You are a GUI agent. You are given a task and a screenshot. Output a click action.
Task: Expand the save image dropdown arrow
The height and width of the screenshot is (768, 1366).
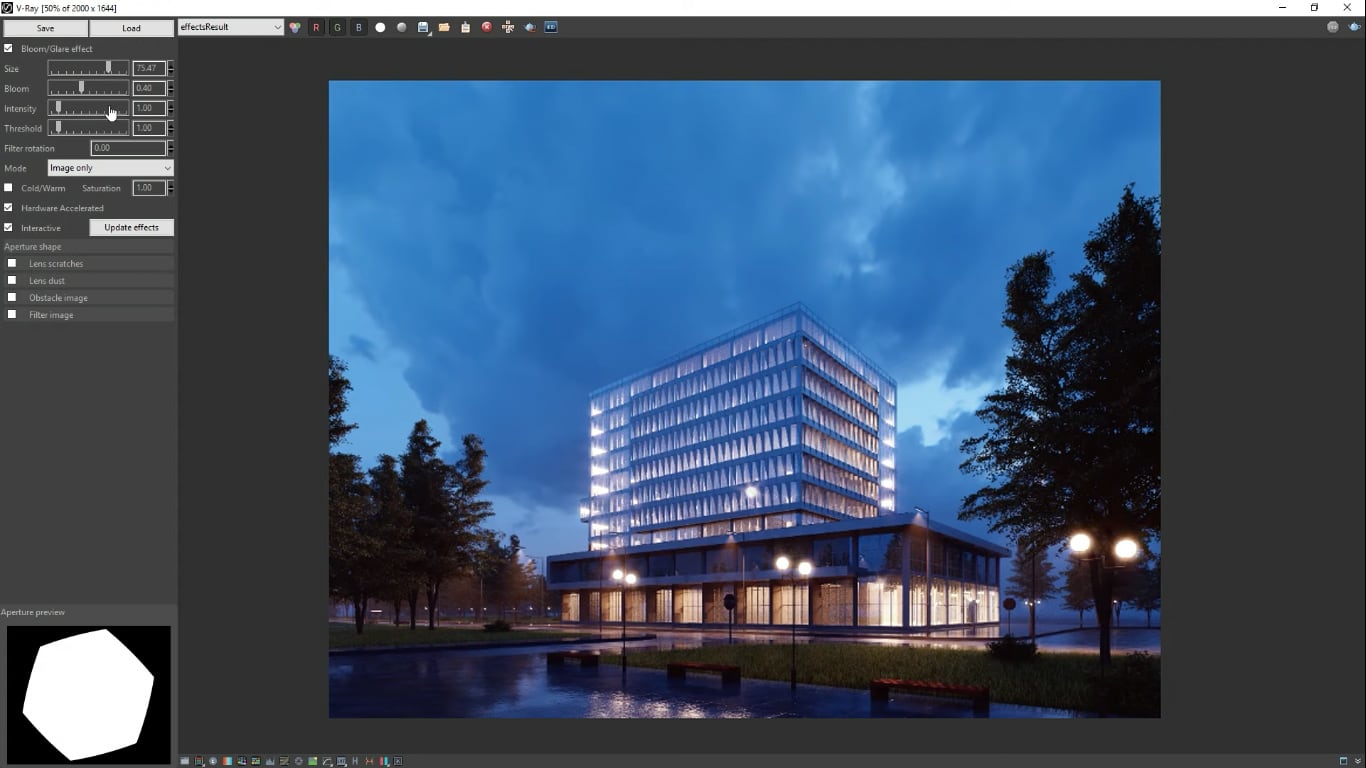431,34
